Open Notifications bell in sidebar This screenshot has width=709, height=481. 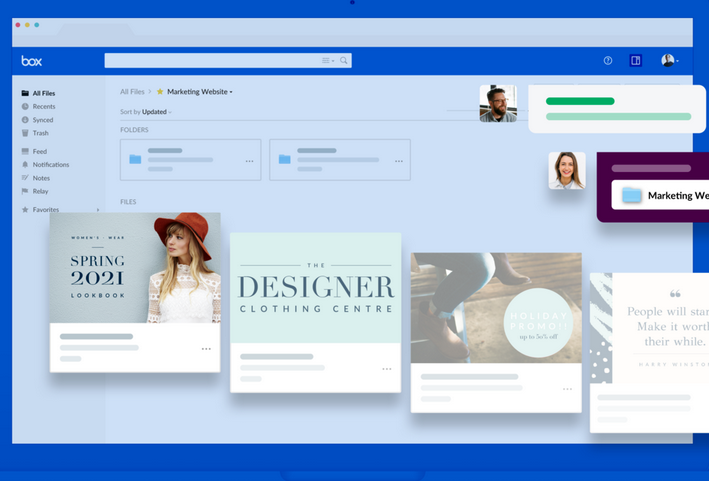[50, 165]
